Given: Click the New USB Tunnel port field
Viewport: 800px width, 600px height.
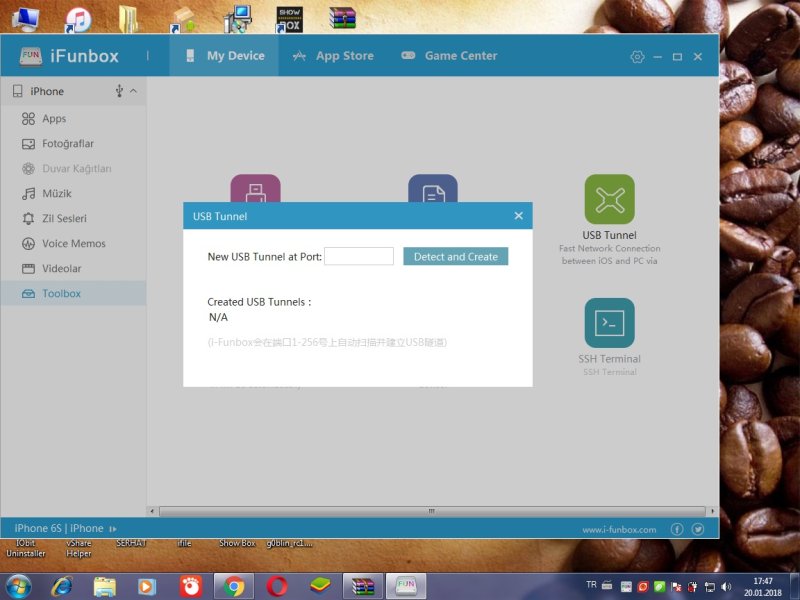Looking at the screenshot, I should point(359,257).
